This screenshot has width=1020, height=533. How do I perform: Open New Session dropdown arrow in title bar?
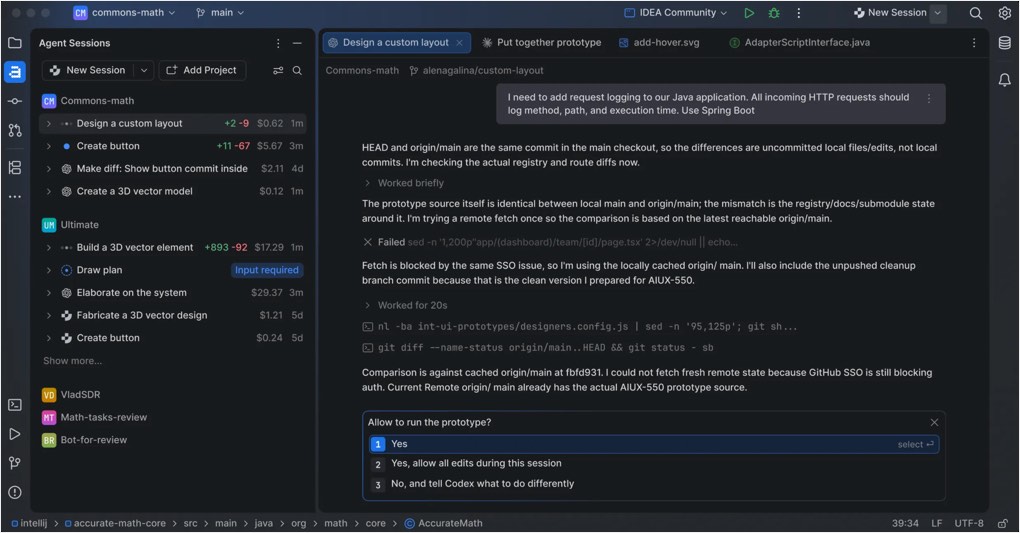[x=937, y=12]
